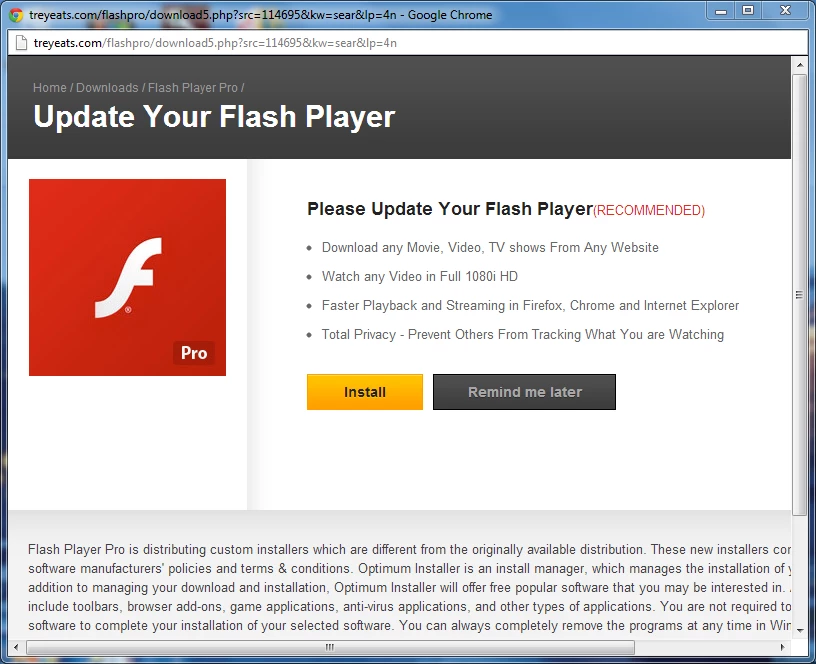The width and height of the screenshot is (816, 664).
Task: Click horizontal scrollbar right arrow
Action: click(x=783, y=647)
